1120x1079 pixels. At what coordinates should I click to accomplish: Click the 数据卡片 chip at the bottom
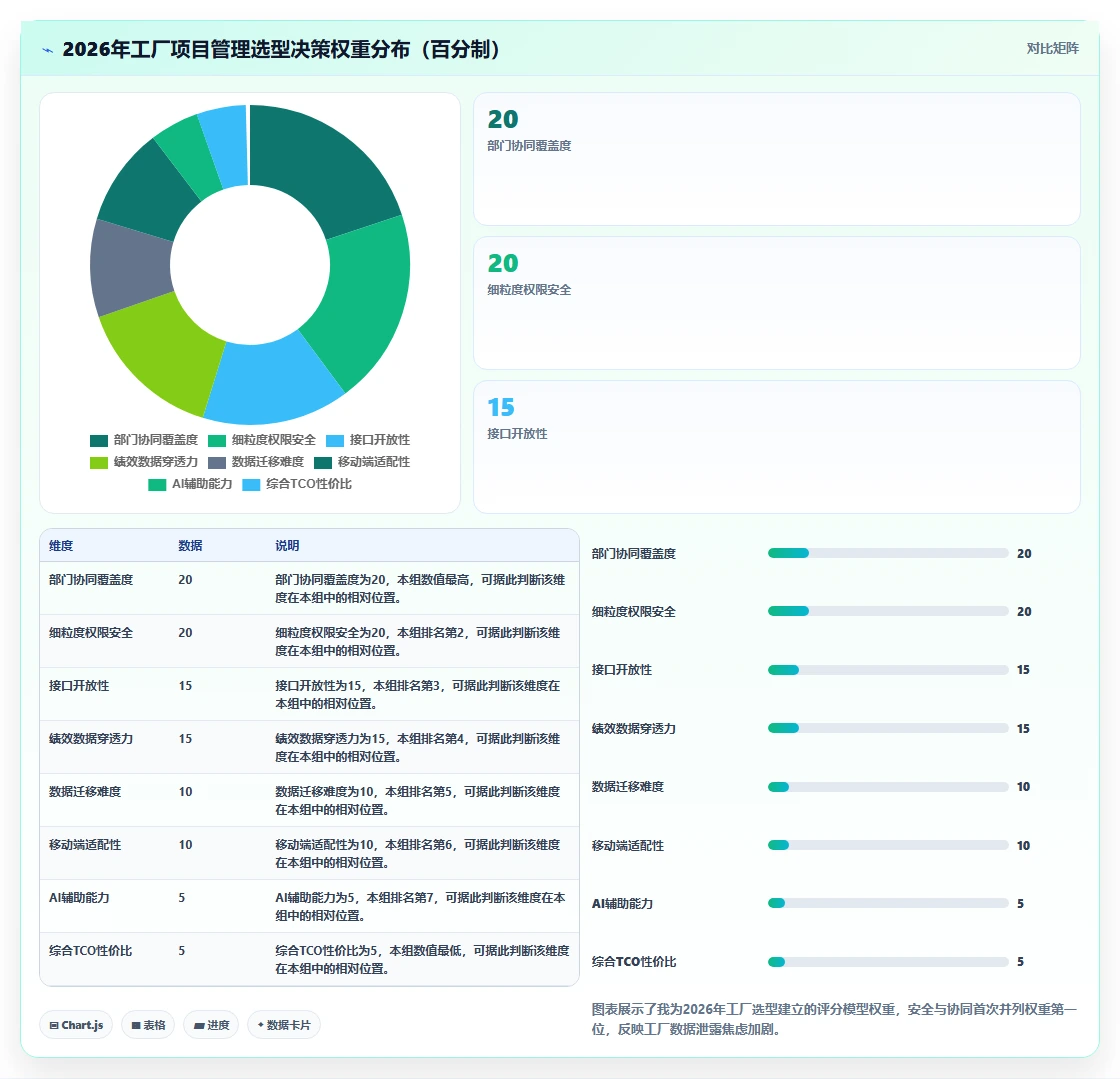tap(284, 1025)
